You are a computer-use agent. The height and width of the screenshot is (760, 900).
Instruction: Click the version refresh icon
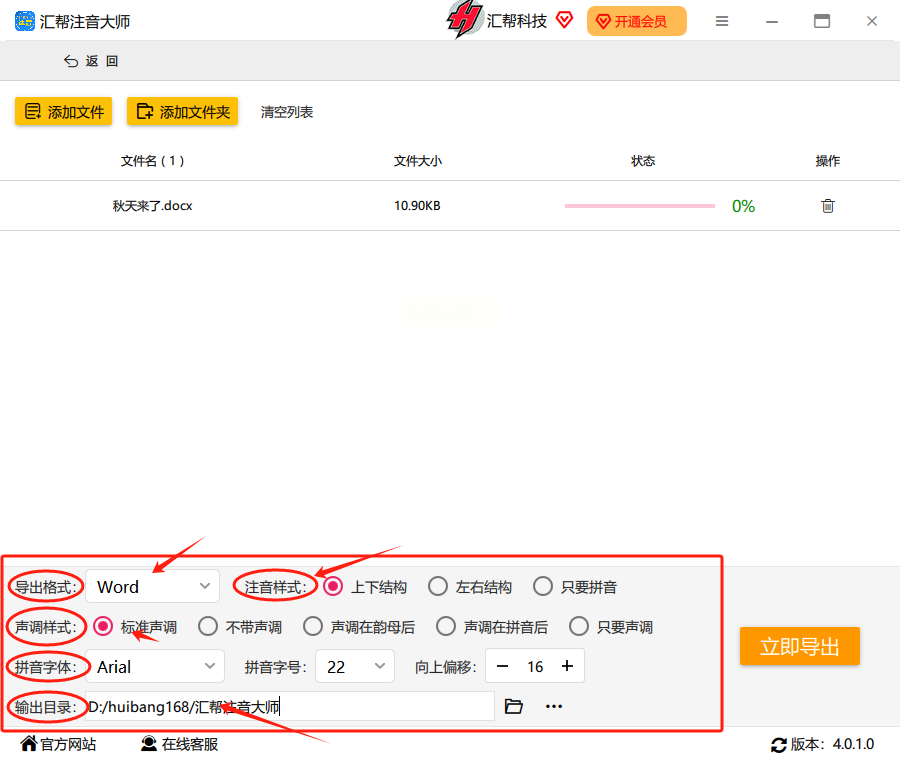(x=778, y=745)
